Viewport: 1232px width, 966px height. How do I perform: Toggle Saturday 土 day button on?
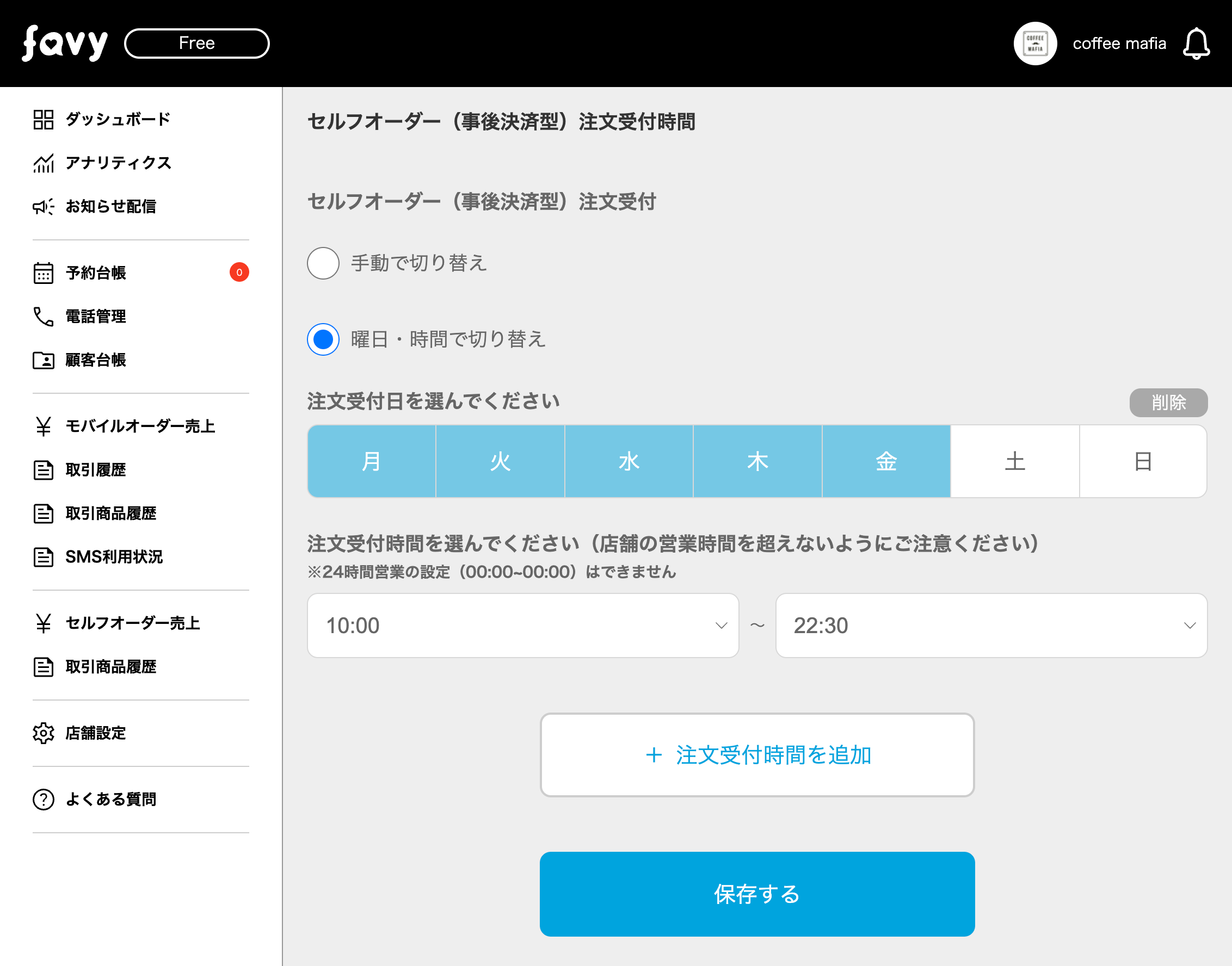point(1014,461)
